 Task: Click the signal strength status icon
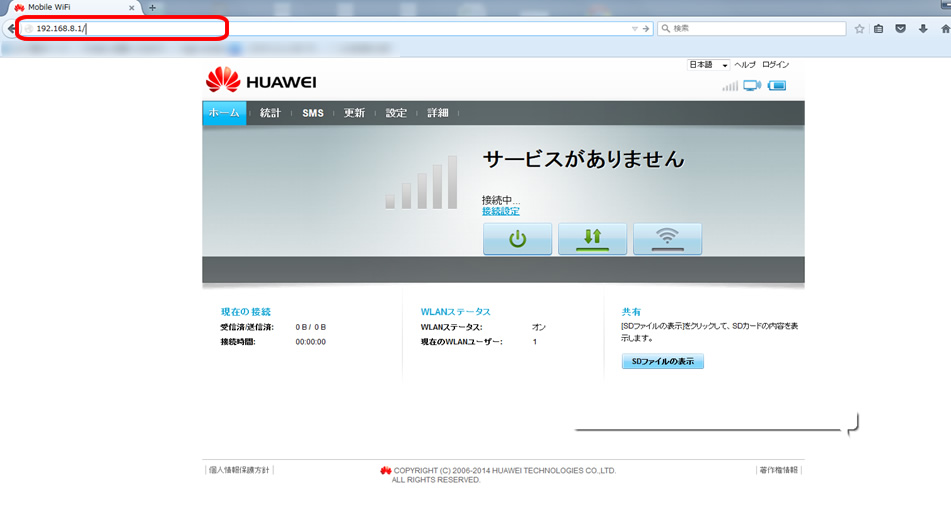point(730,86)
